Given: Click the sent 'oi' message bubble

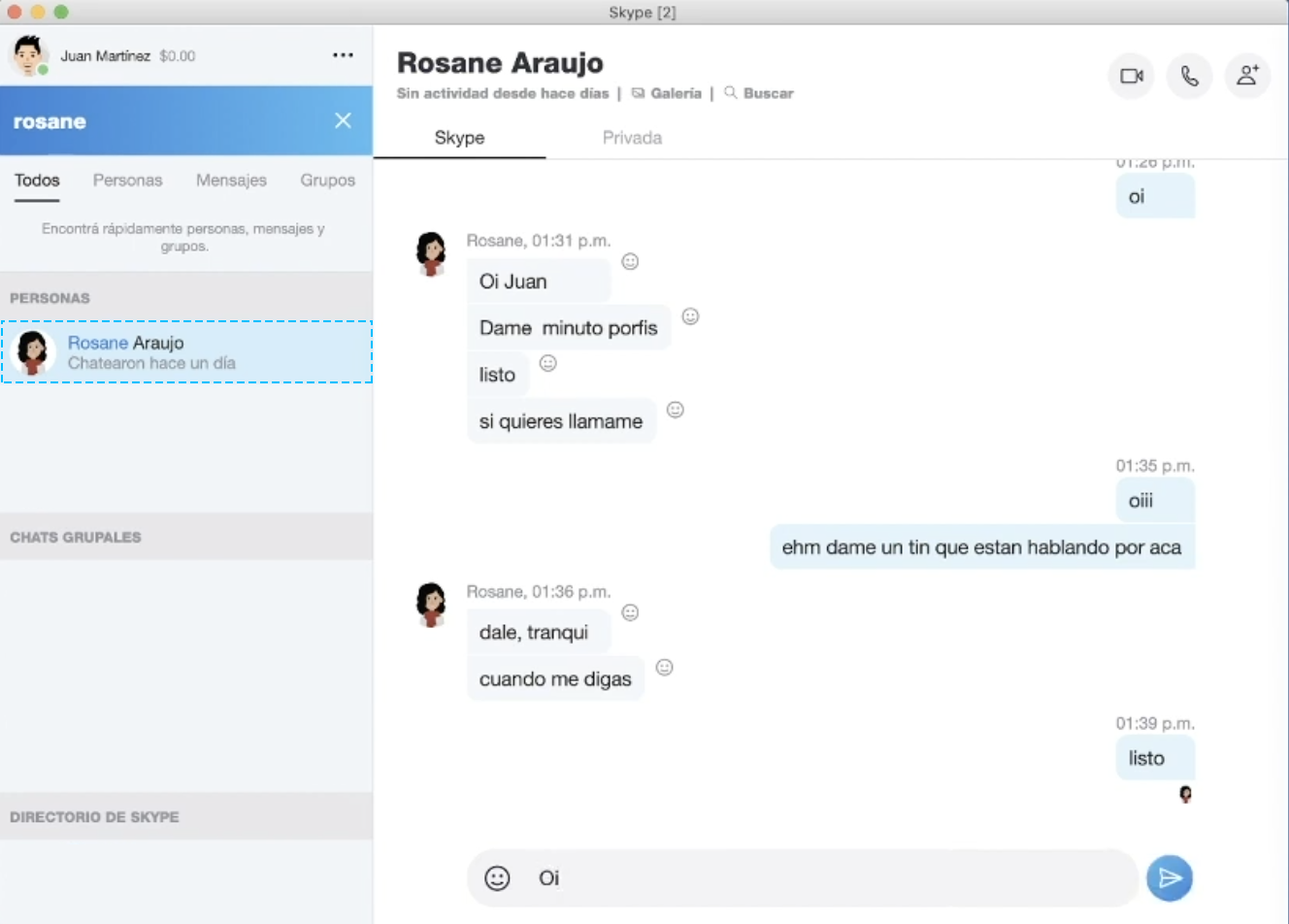Looking at the screenshot, I should pos(1154,197).
